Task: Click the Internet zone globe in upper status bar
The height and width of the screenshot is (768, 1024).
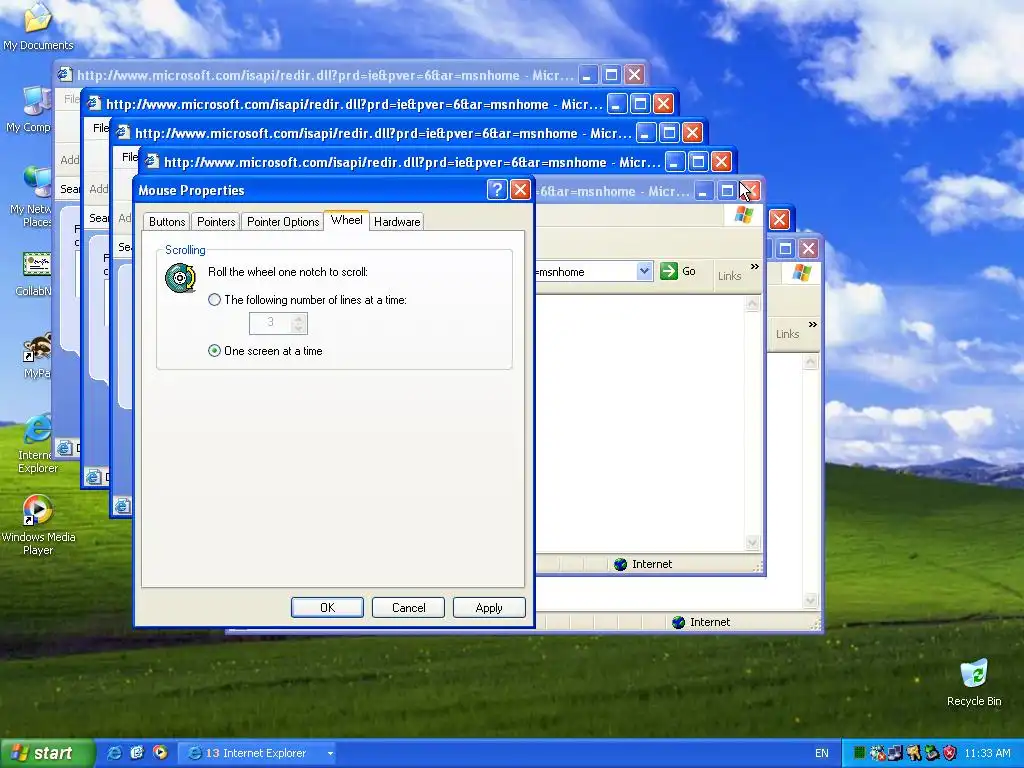Action: (x=620, y=564)
